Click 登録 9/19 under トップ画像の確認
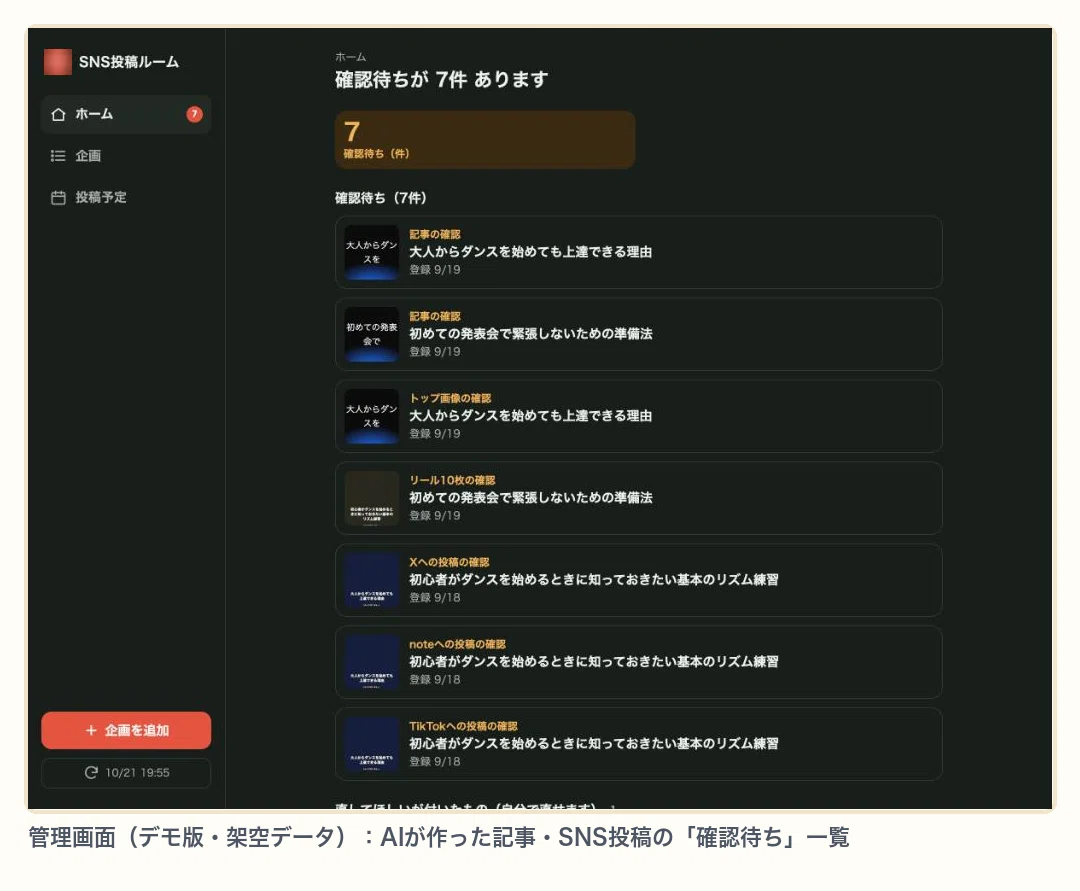The width and height of the screenshot is (1080, 891). click(435, 434)
